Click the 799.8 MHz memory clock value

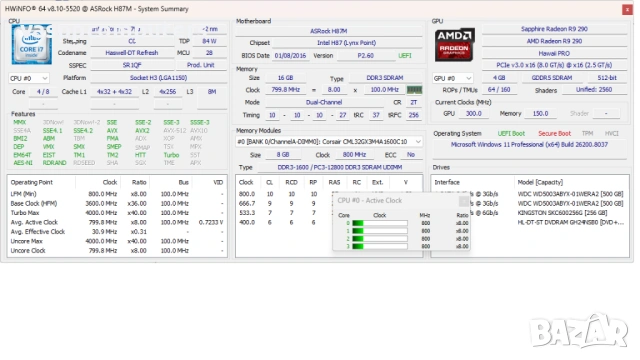tap(285, 90)
